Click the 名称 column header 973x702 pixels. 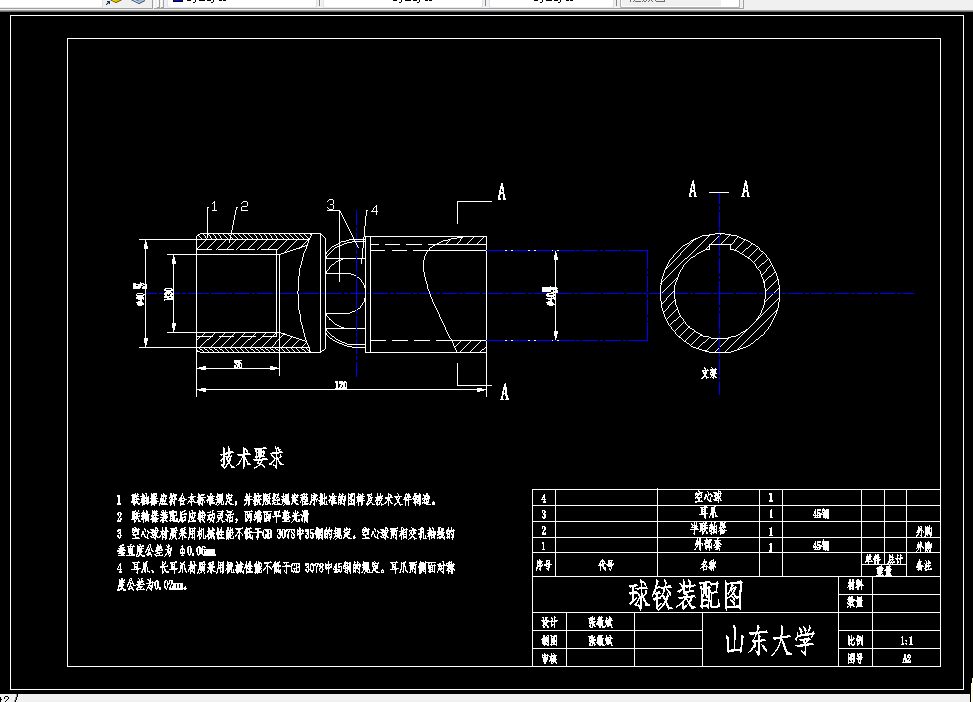[708, 565]
